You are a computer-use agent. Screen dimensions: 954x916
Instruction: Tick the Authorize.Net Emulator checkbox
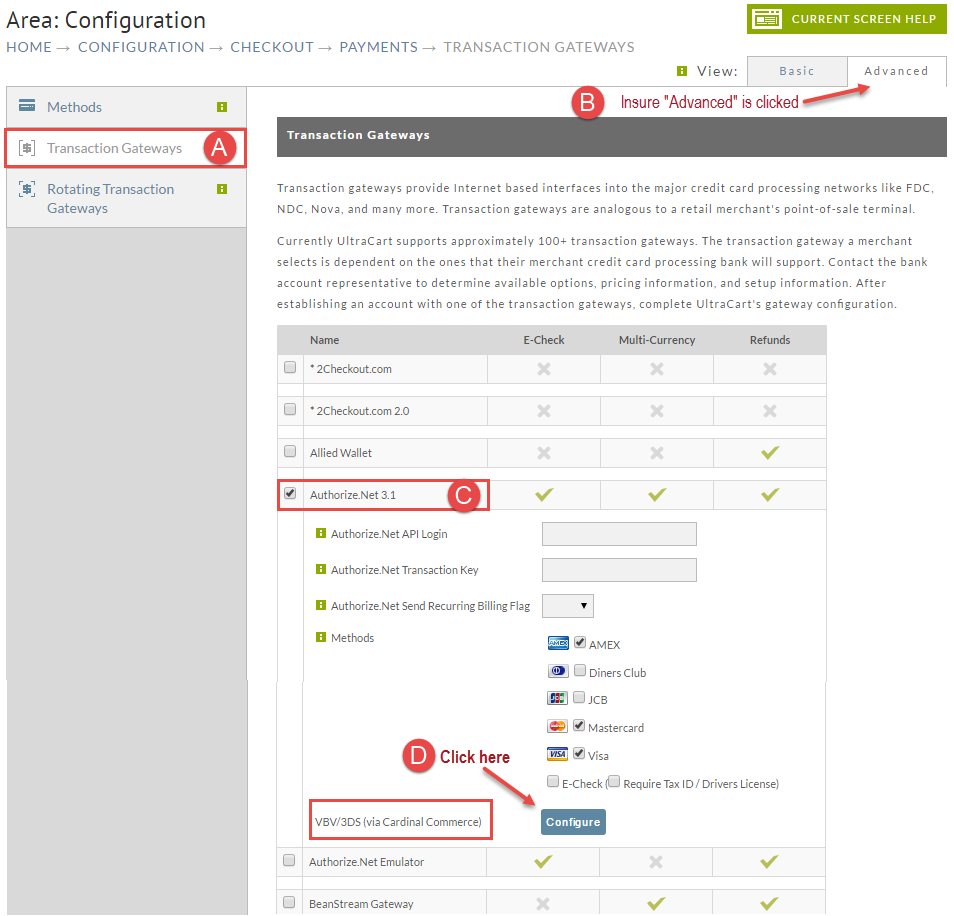[289, 860]
